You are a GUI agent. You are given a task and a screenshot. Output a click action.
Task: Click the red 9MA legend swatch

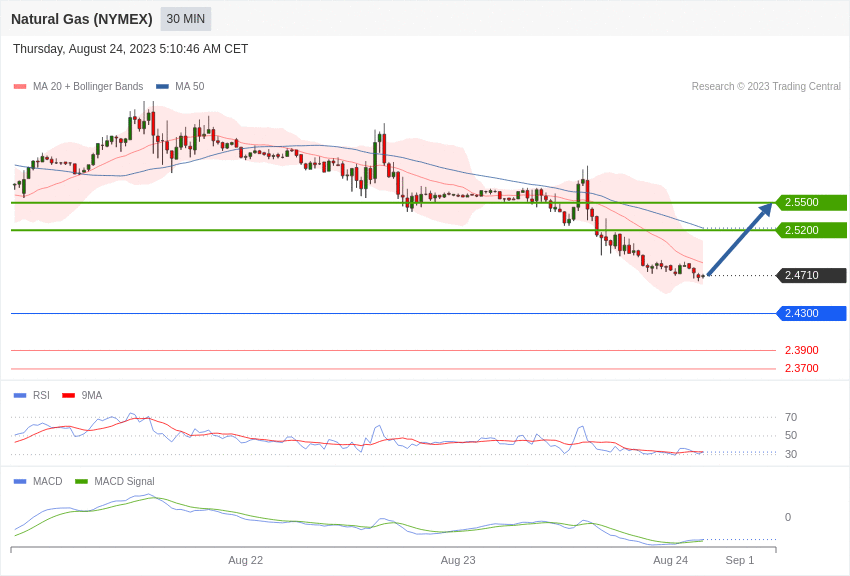(x=68, y=396)
